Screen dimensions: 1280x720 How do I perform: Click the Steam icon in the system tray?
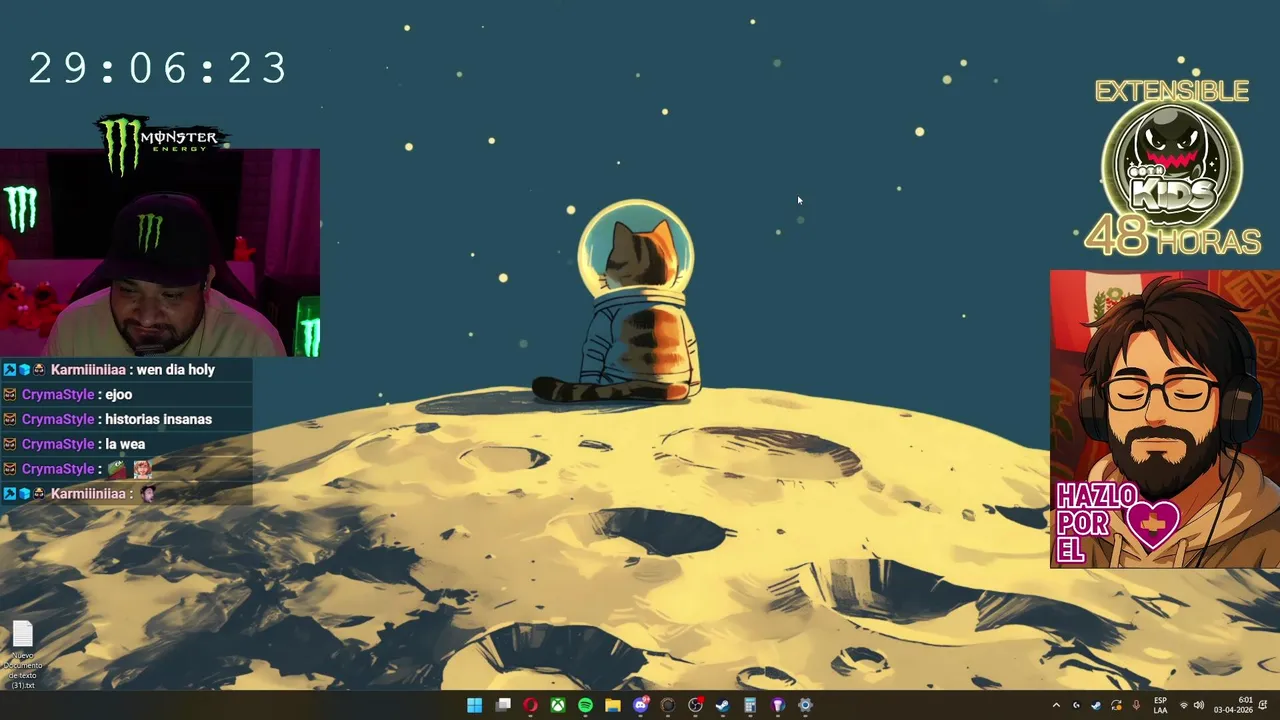coord(1096,705)
